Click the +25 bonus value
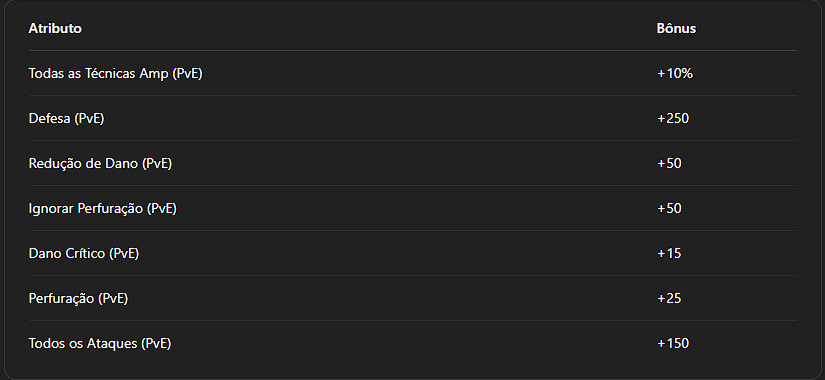 (x=669, y=298)
